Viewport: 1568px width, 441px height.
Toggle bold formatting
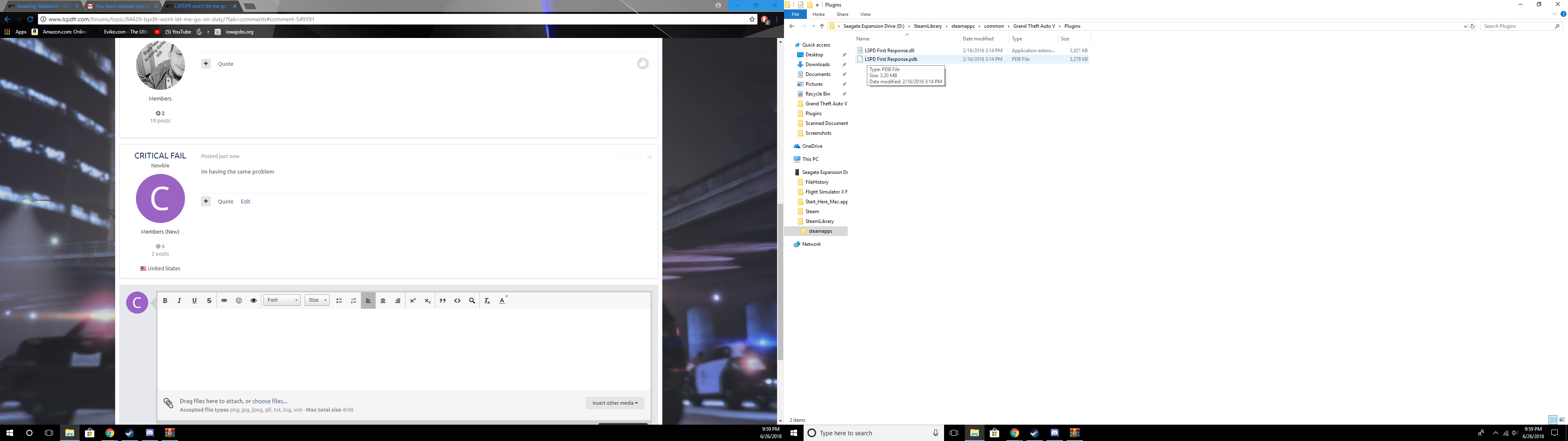tap(165, 300)
